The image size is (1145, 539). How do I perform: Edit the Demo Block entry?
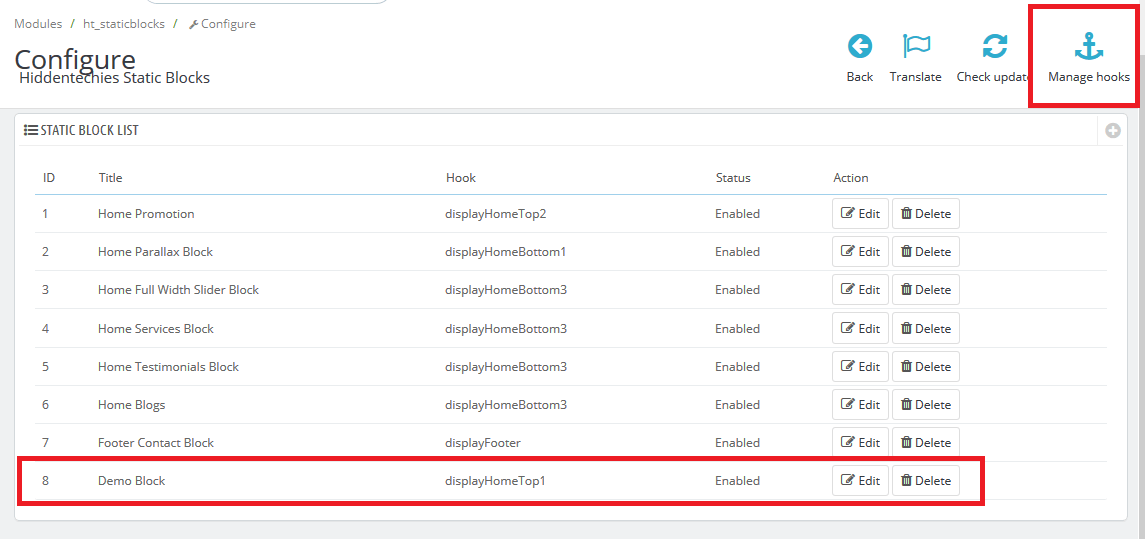coord(860,481)
